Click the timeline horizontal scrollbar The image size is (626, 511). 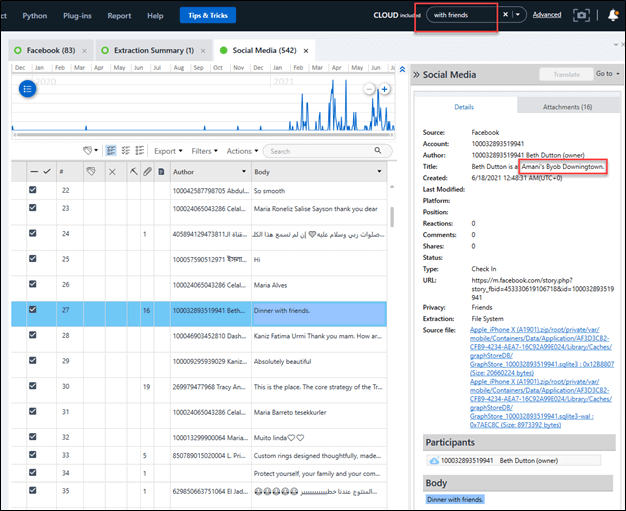click(200, 135)
